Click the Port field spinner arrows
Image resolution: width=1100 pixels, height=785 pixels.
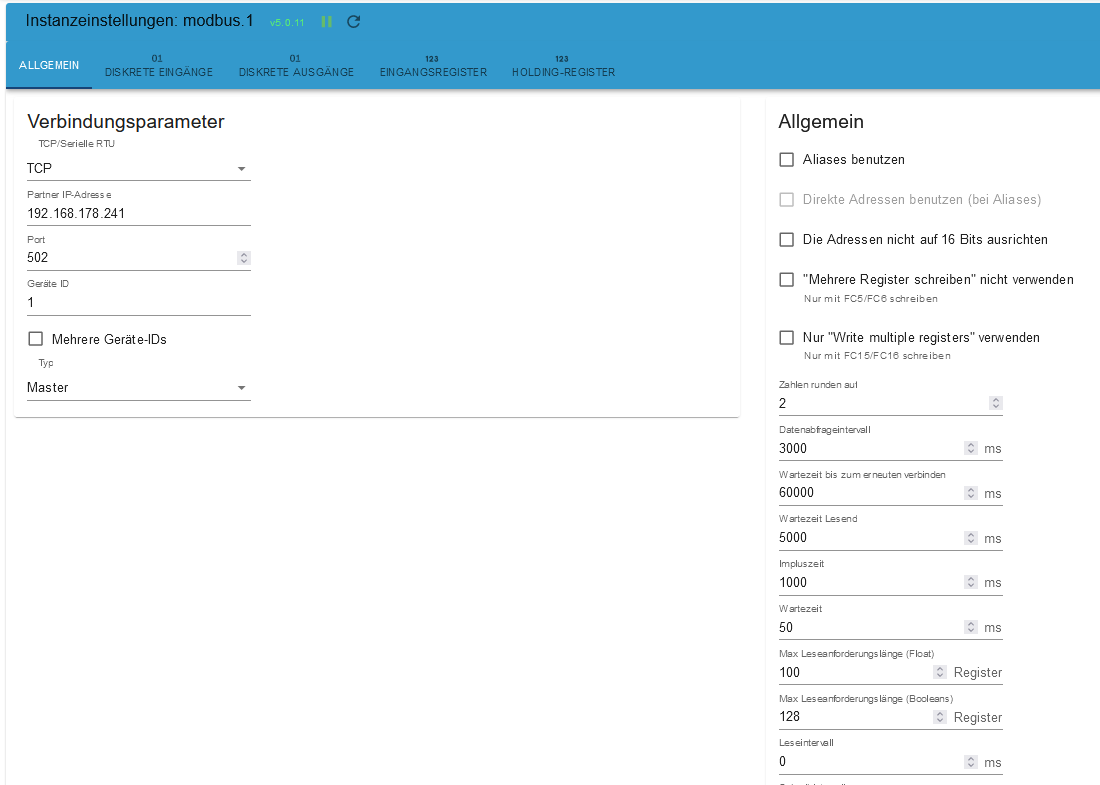coord(243,258)
